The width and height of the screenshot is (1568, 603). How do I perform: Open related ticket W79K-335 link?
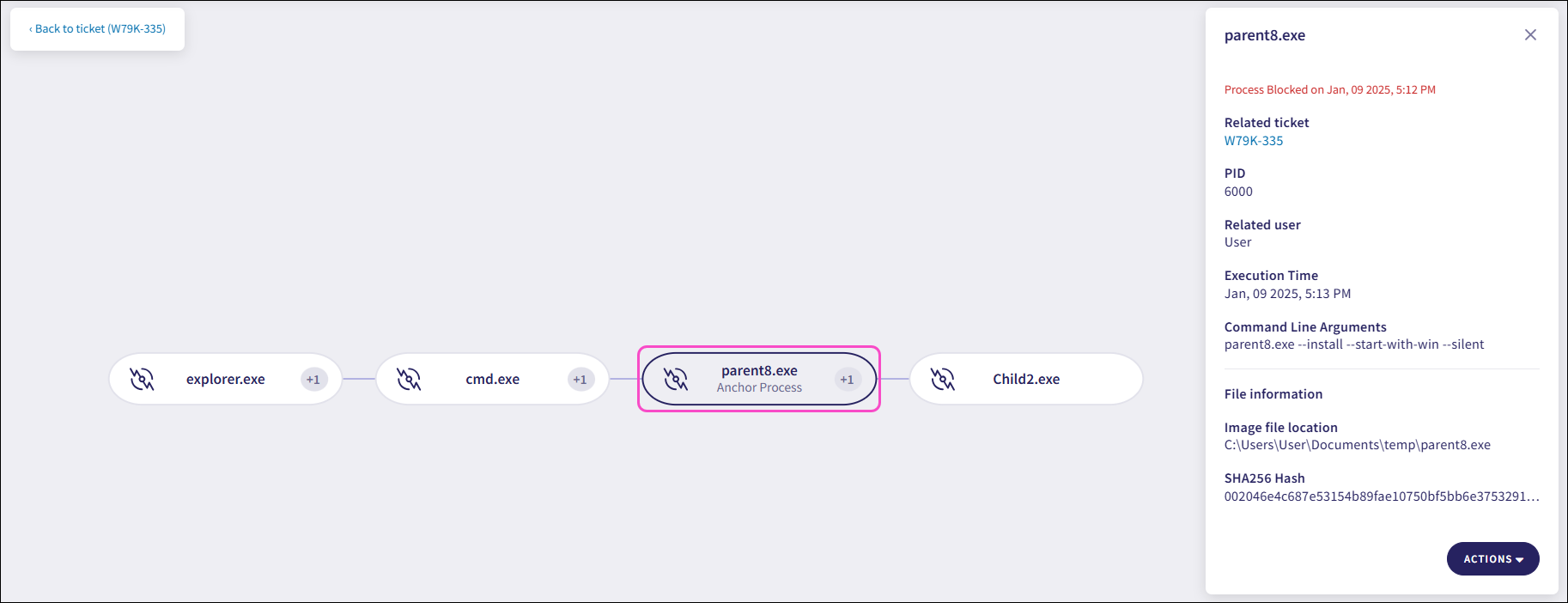pyautogui.click(x=1254, y=141)
